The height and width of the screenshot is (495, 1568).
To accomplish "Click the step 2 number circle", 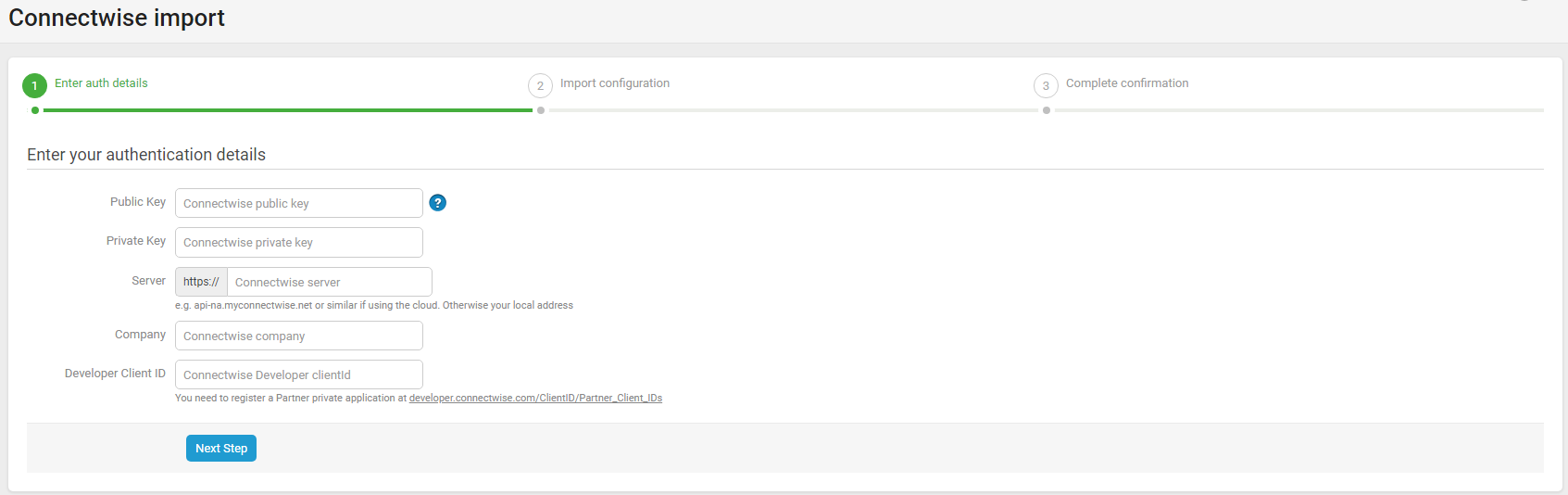I will (x=540, y=85).
